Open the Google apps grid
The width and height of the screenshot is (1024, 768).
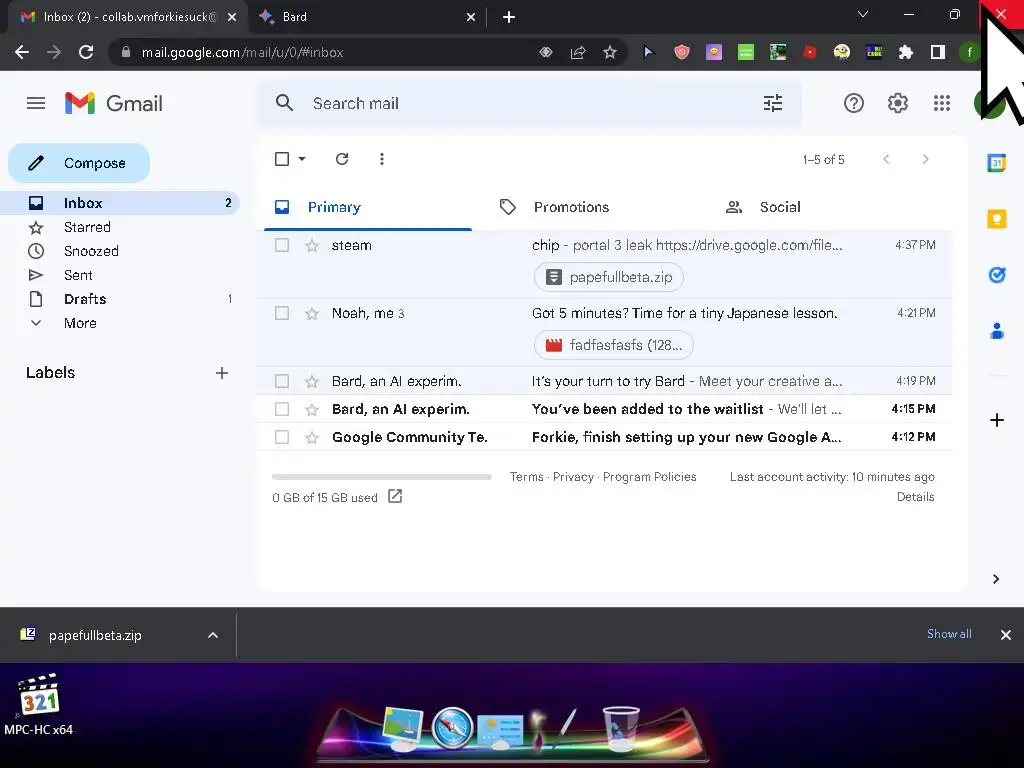point(942,103)
